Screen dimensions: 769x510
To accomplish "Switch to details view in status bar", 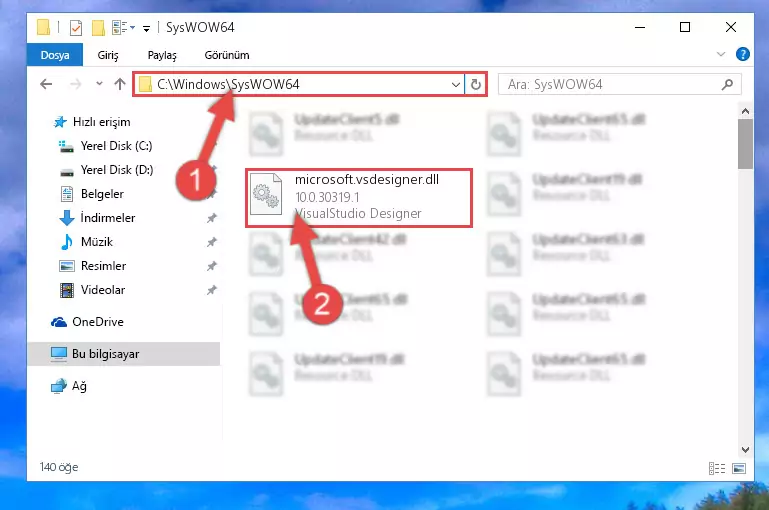I will point(717,468).
